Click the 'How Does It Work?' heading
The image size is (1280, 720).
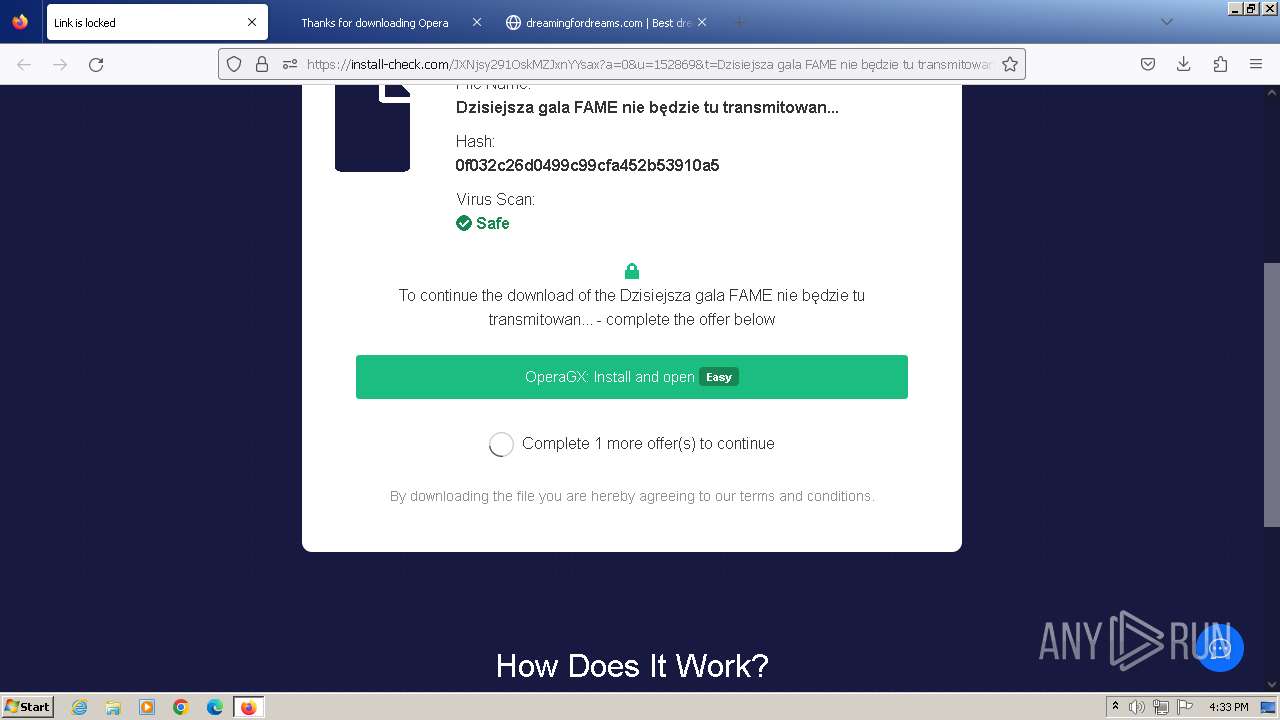click(x=632, y=666)
